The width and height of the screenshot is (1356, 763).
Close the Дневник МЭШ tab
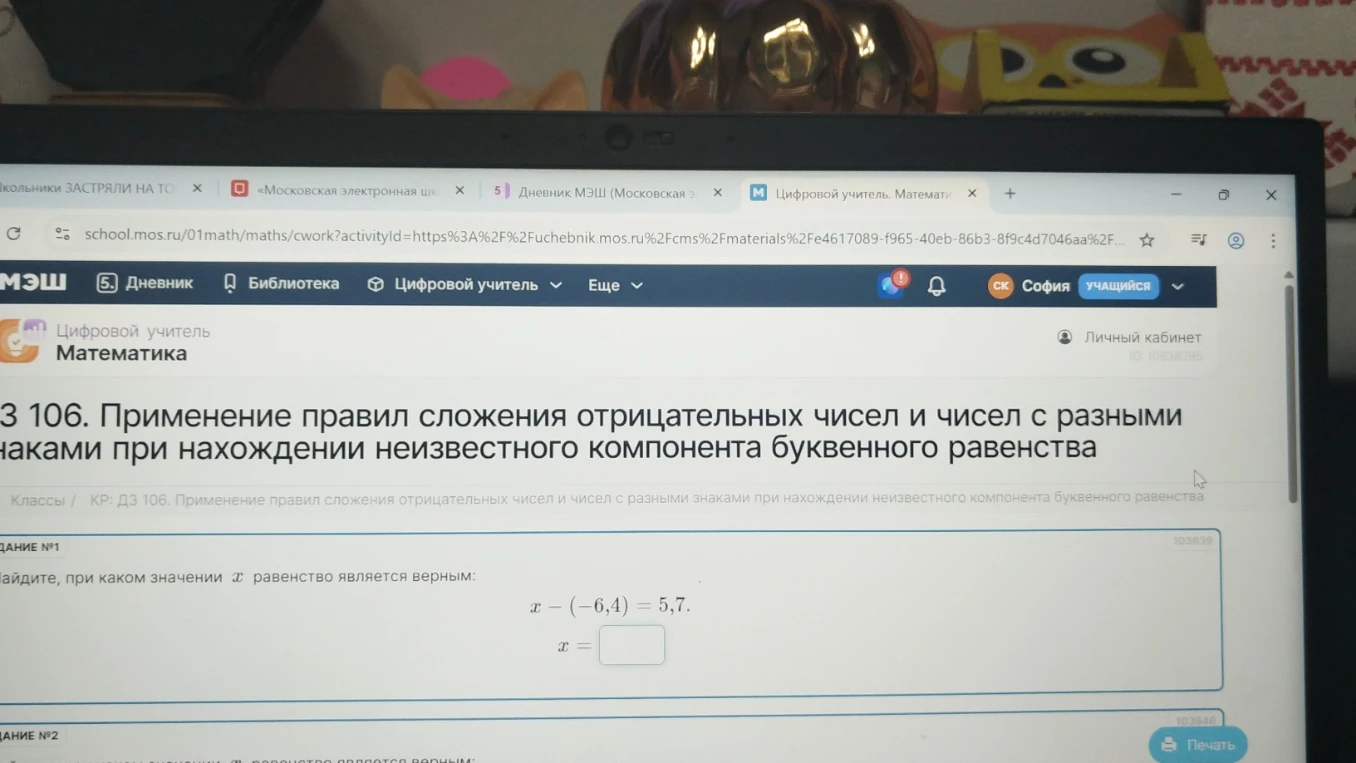click(x=717, y=192)
